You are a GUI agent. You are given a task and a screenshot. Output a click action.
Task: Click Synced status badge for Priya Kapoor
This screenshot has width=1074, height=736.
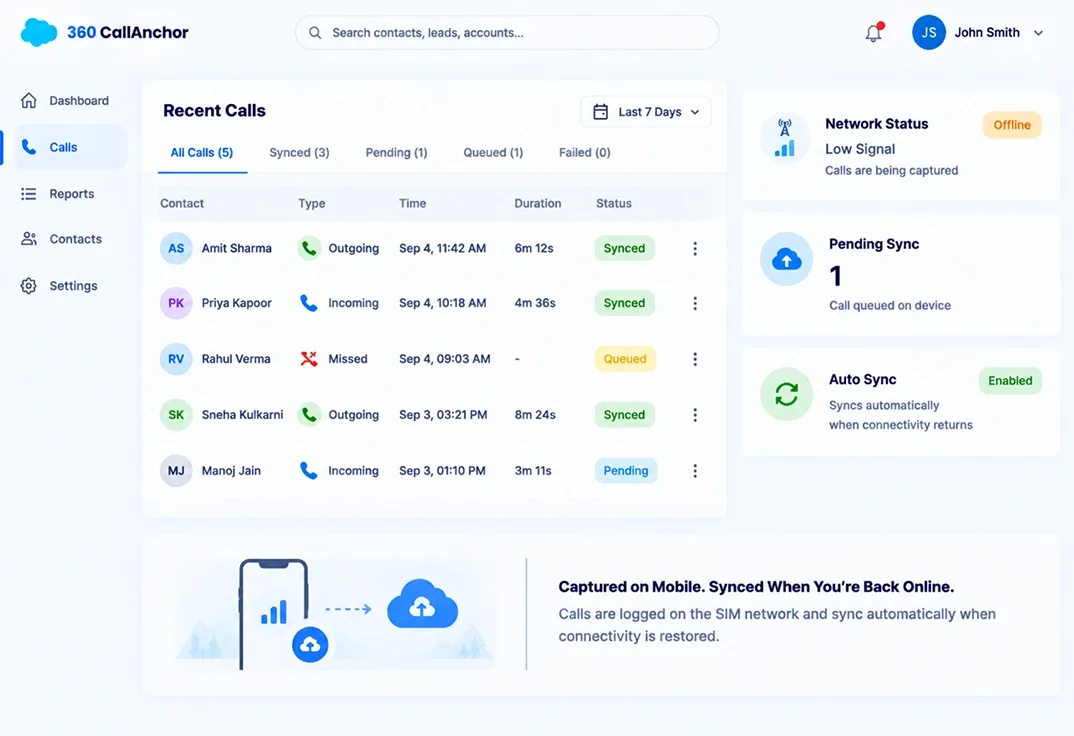(x=624, y=303)
